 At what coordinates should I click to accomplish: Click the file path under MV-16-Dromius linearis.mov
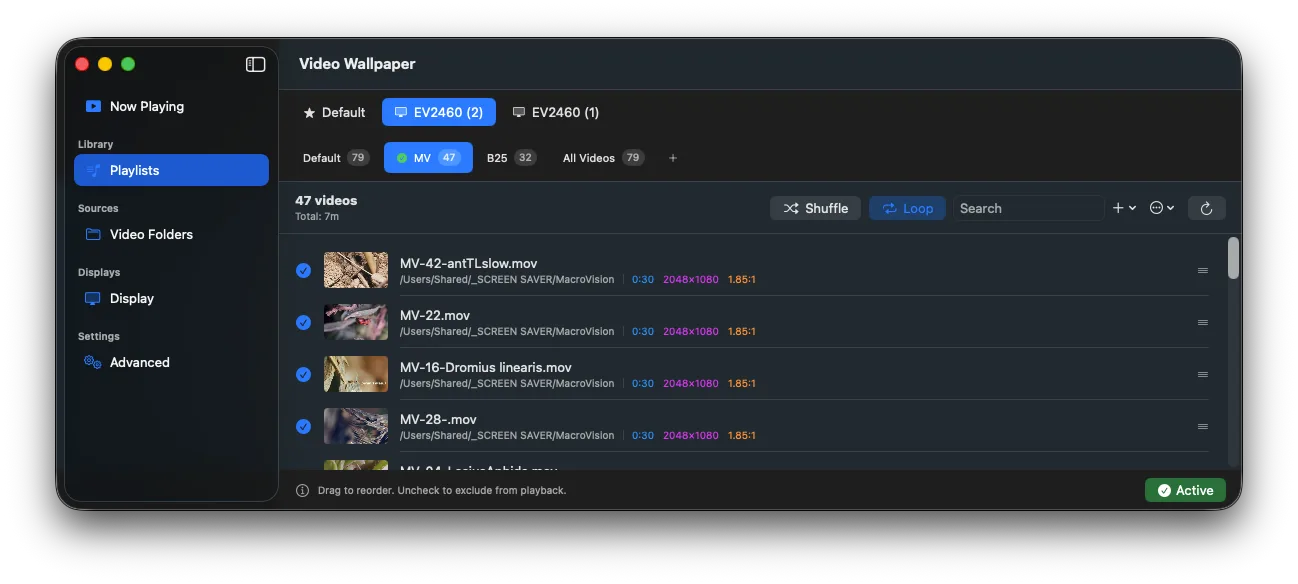click(x=507, y=383)
